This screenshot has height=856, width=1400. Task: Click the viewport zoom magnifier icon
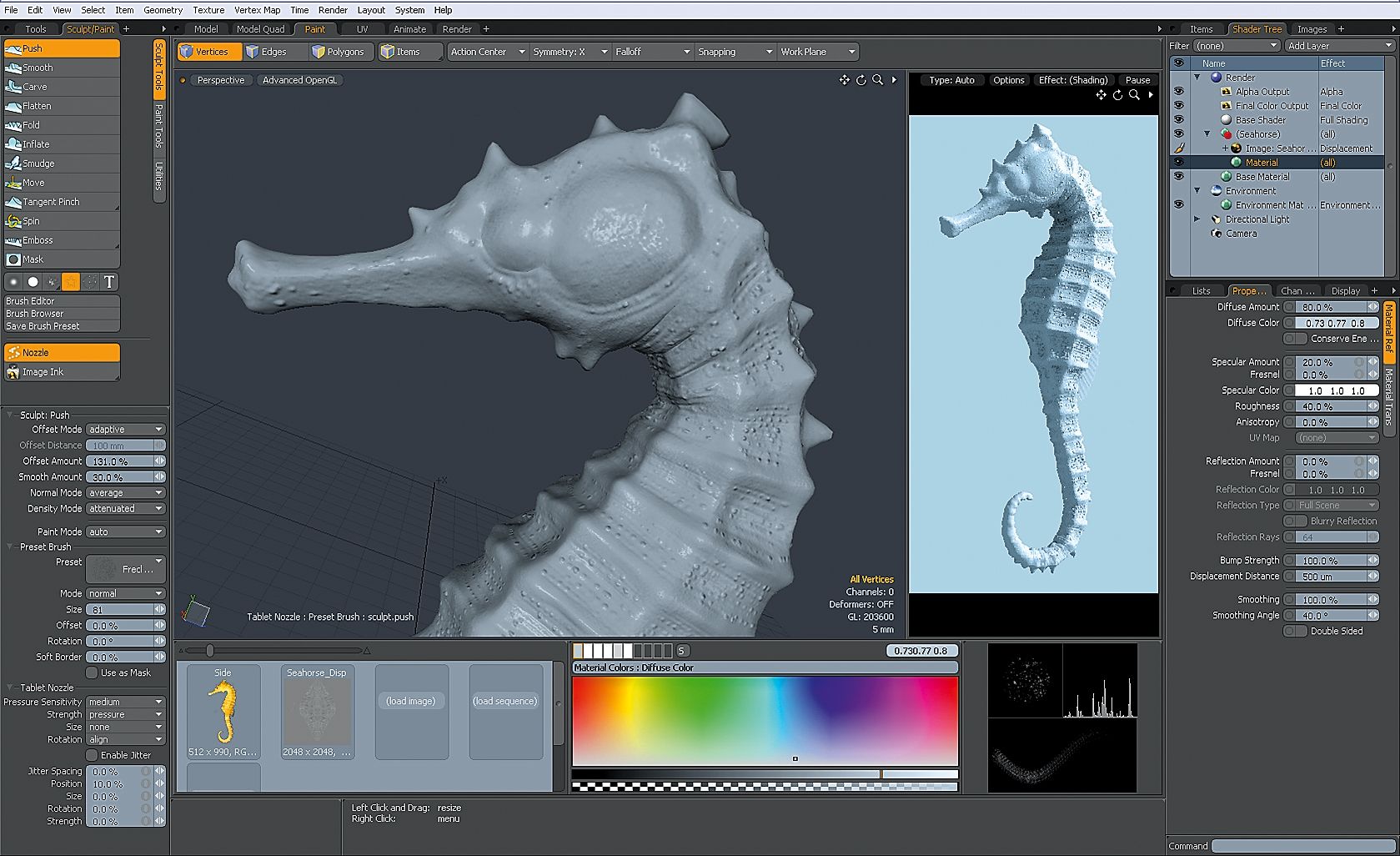pos(877,80)
